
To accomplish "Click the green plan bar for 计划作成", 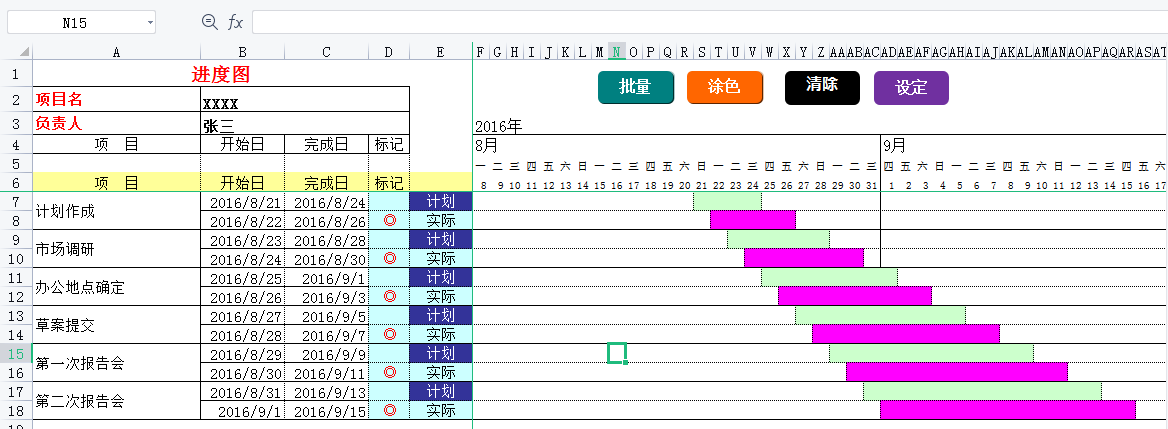I will [x=727, y=201].
